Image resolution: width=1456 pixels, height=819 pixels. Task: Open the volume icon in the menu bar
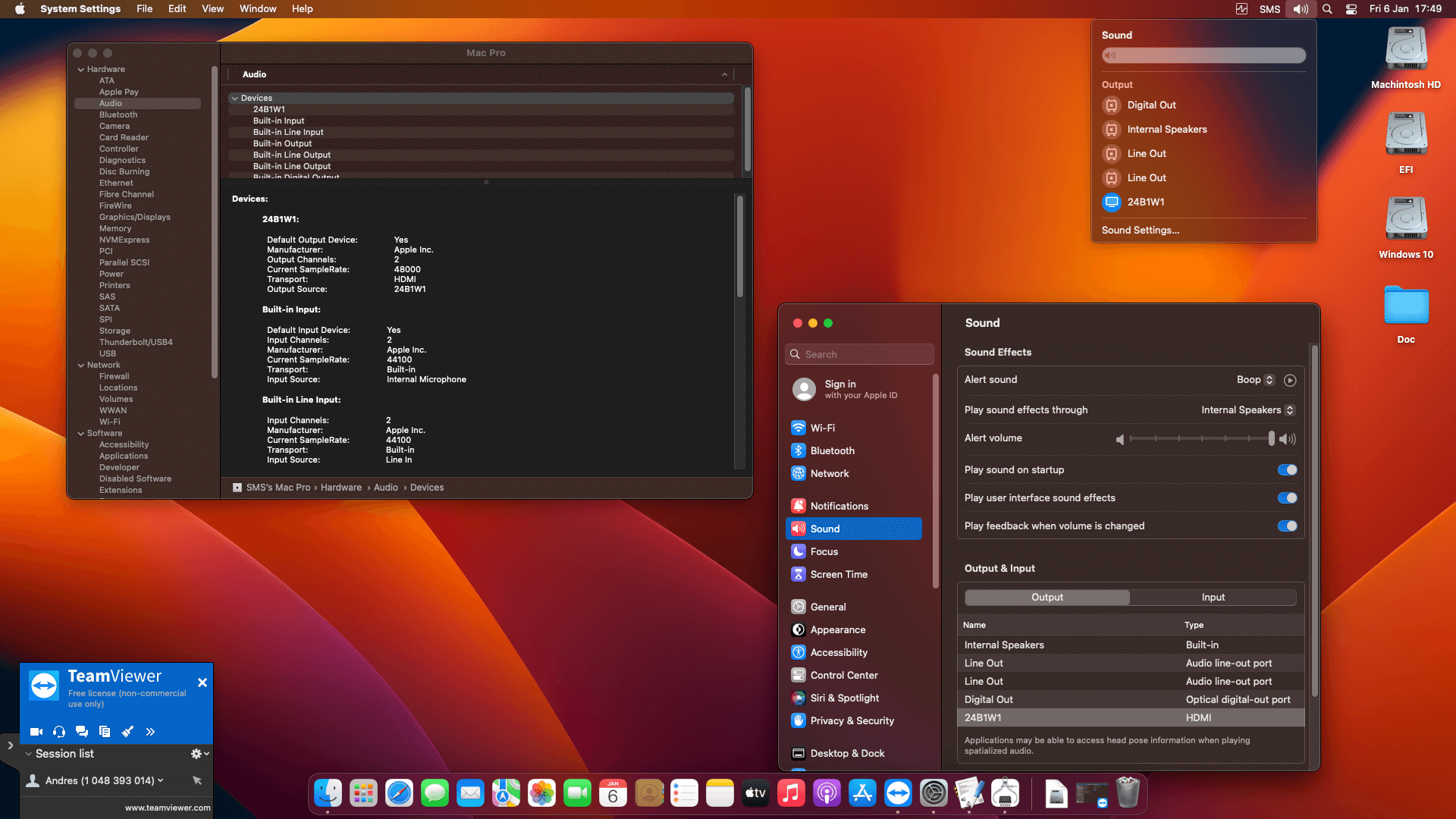(x=1299, y=9)
